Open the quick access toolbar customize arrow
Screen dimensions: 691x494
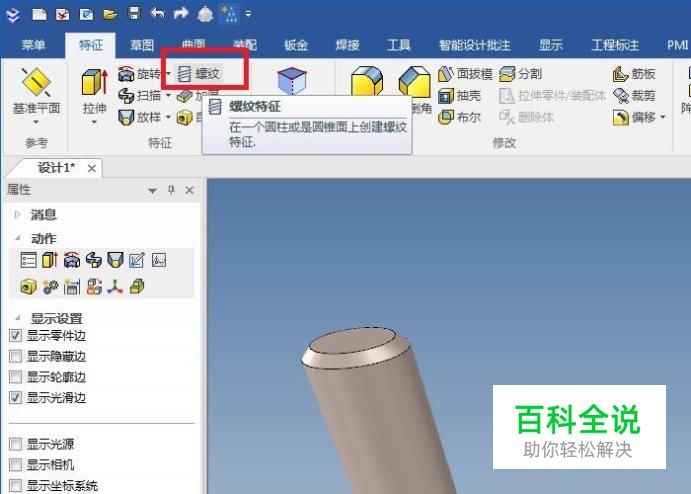[x=248, y=14]
